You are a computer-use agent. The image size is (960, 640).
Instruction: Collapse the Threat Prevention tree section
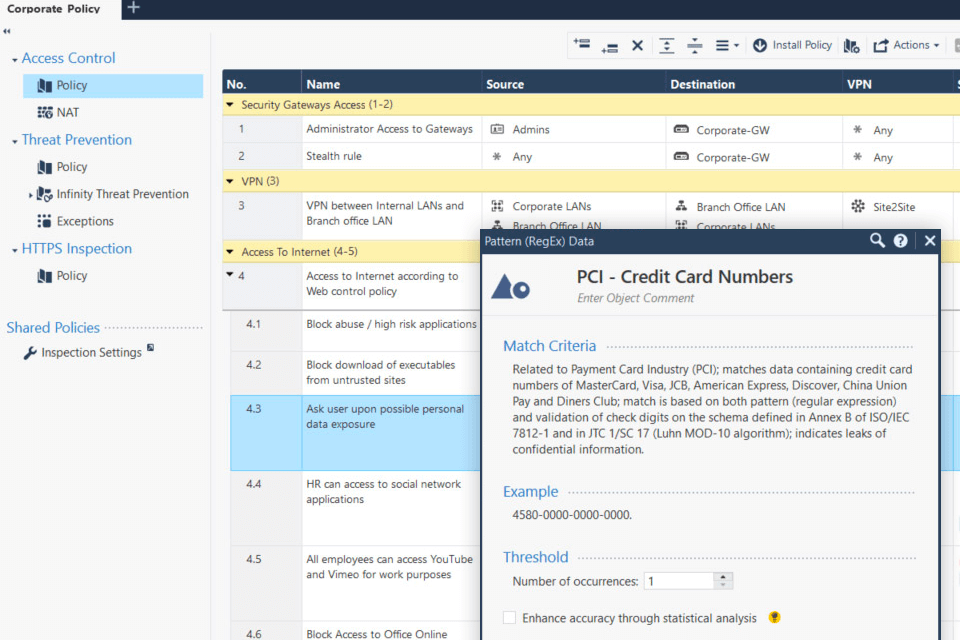[x=15, y=141]
